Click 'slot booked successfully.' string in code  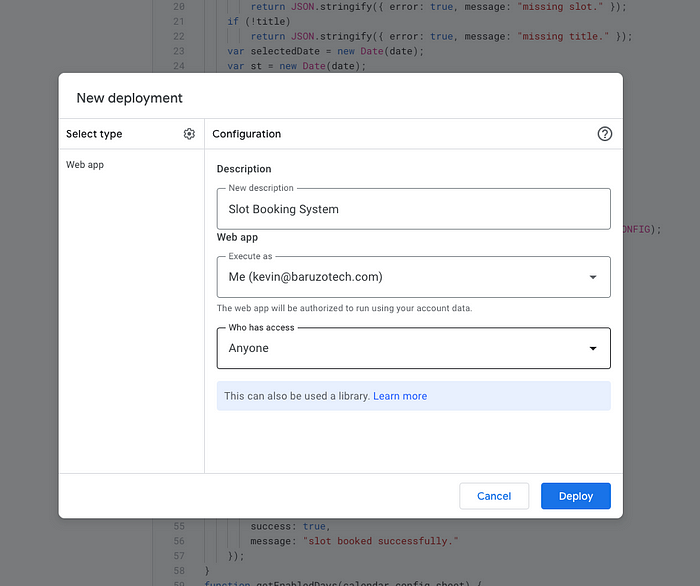380,541
